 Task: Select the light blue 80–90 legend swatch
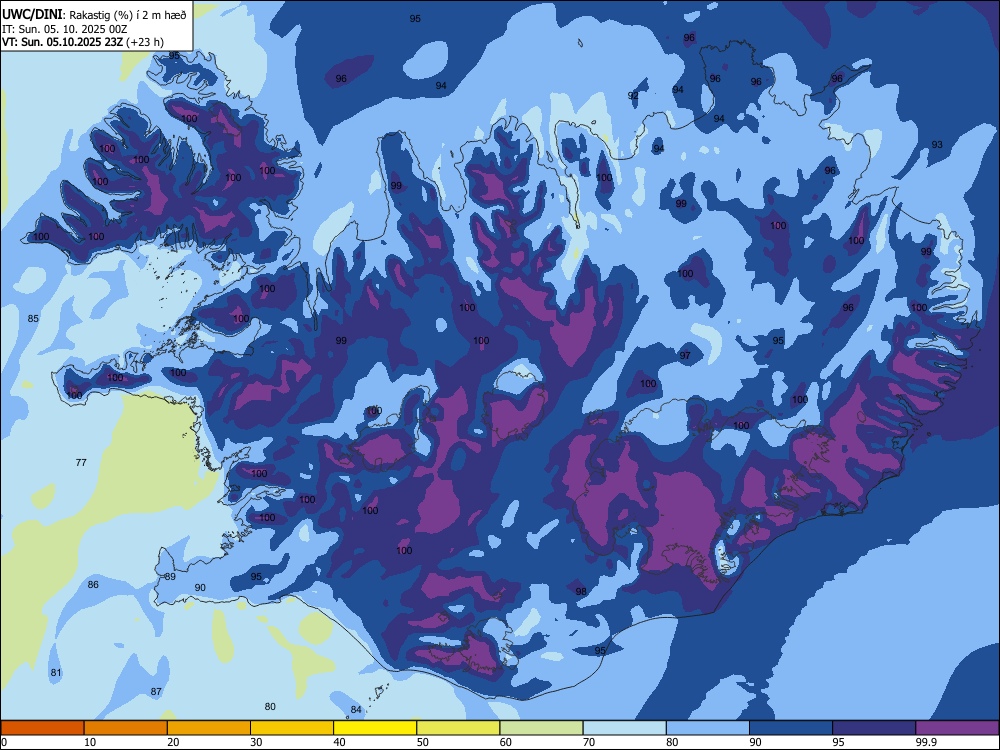point(708,728)
